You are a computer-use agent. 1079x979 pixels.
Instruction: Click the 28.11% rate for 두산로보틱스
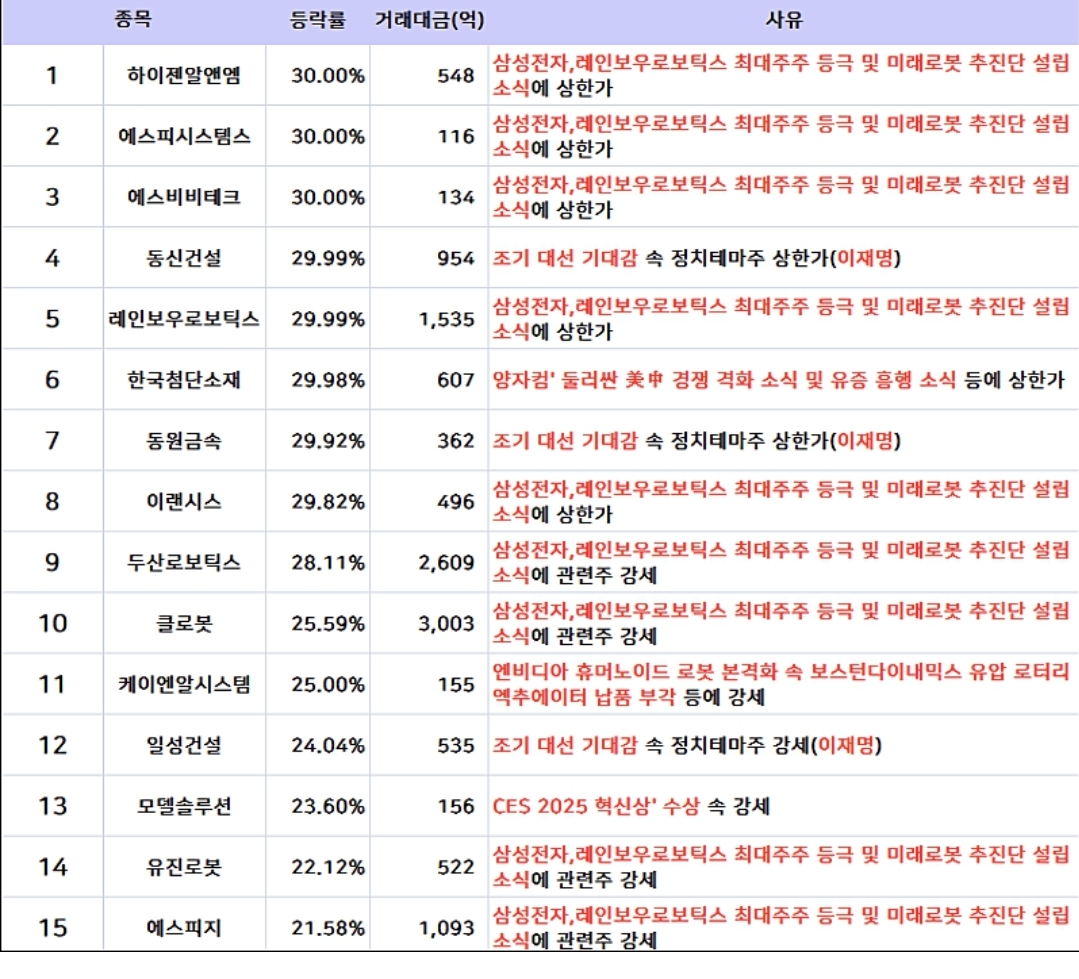pos(328,562)
